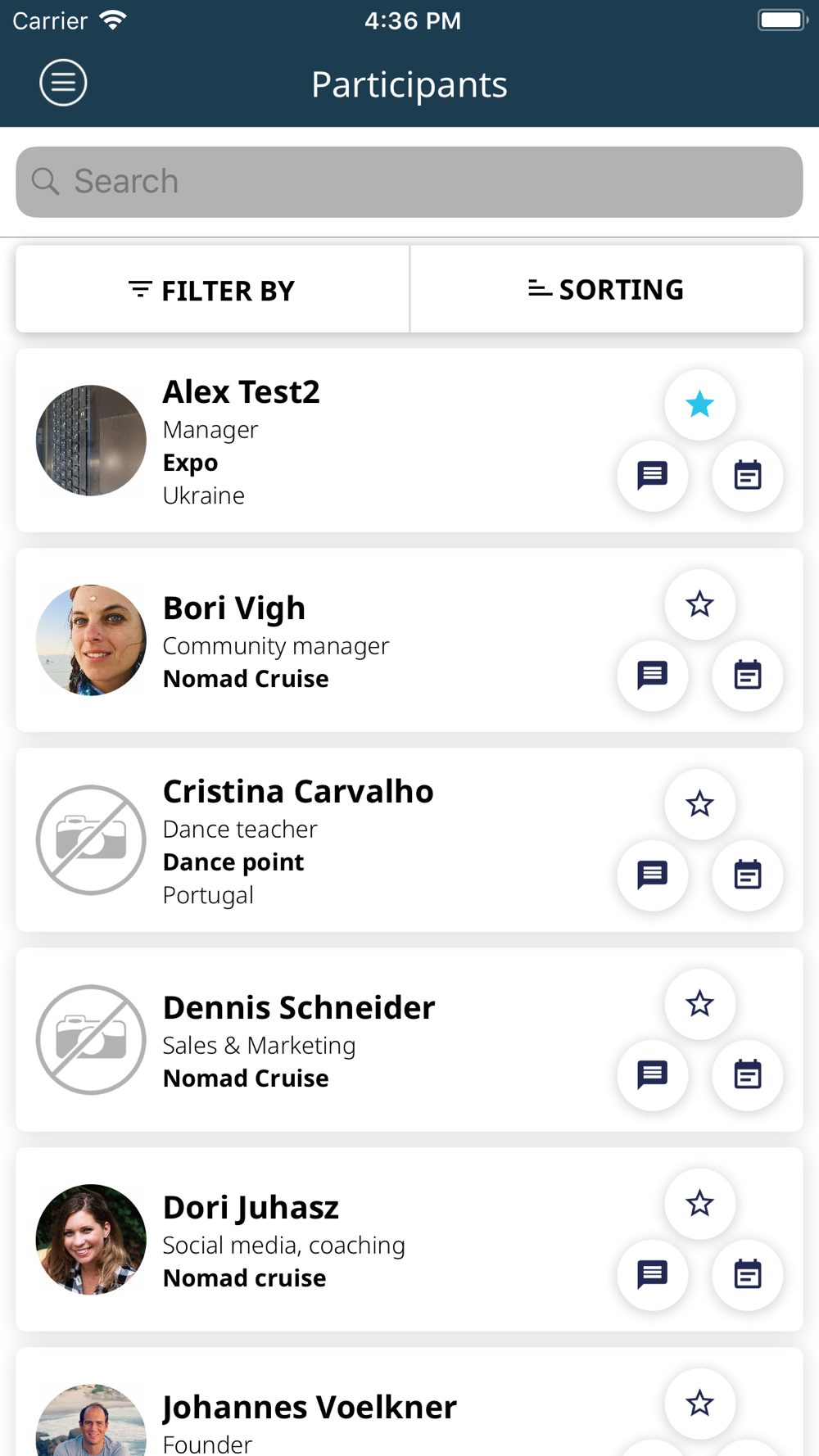
Task: Focus the Search participants field
Action: [x=409, y=182]
